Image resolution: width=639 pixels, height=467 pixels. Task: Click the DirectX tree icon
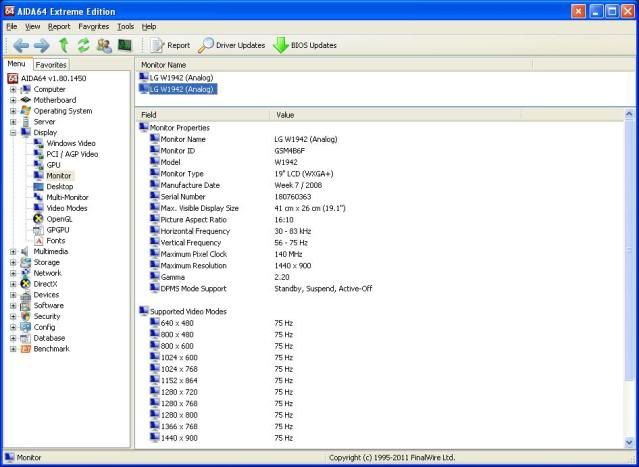pyautogui.click(x=26, y=284)
